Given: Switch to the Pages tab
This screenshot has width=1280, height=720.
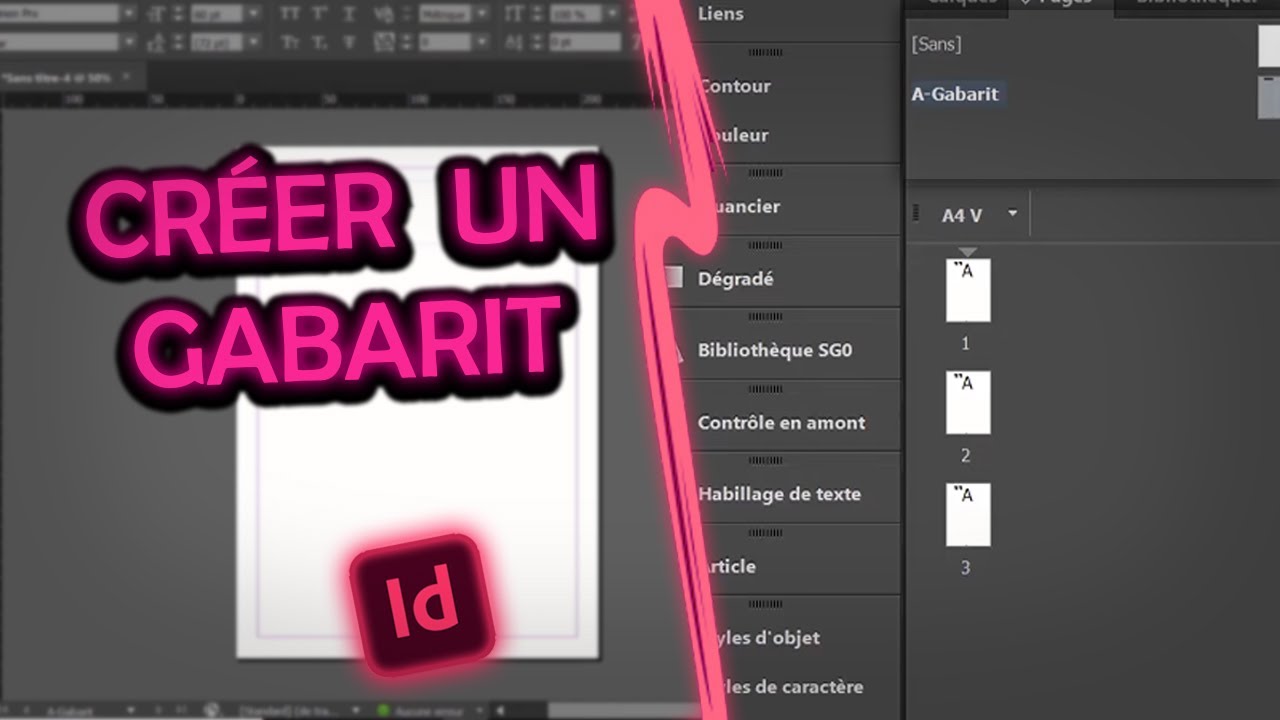Looking at the screenshot, I should point(1061,6).
